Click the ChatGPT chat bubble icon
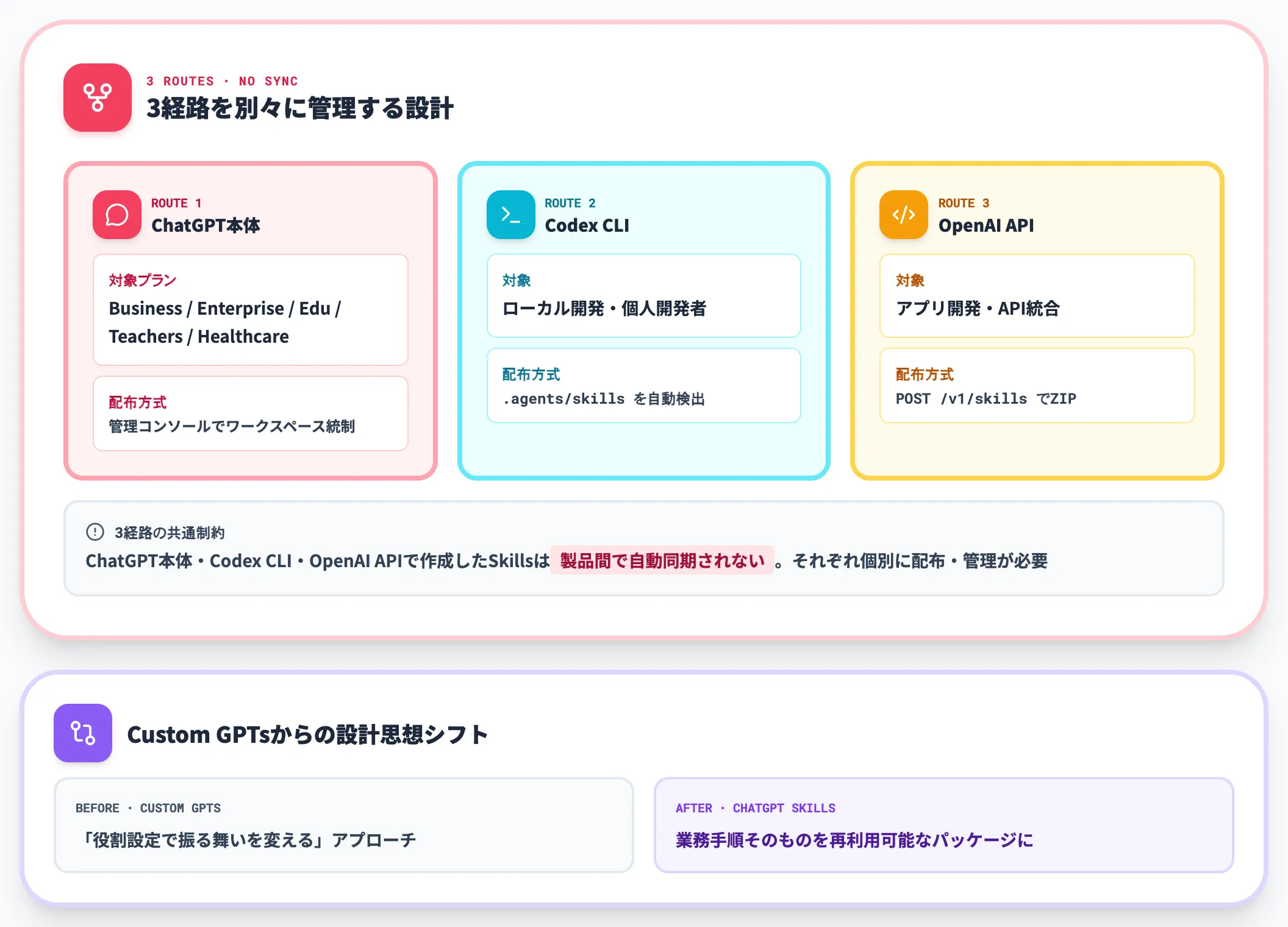This screenshot has height=927, width=1288. (117, 215)
